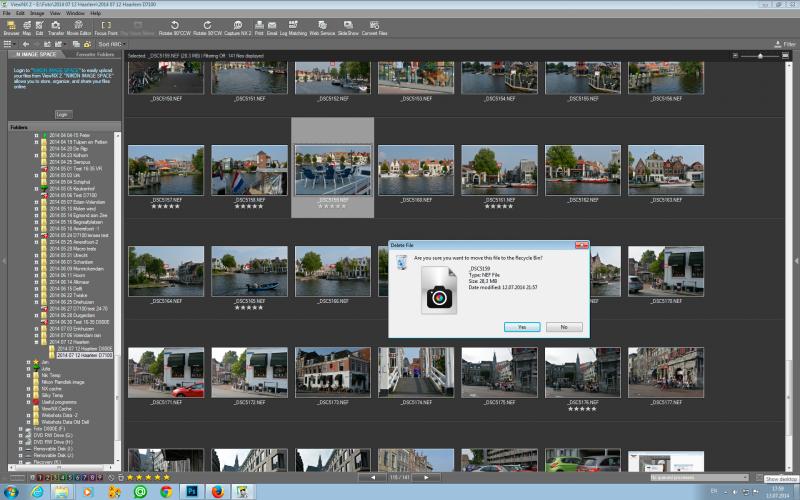The image size is (800, 500).
Task: Open the Sort dropdown
Action: (112, 44)
